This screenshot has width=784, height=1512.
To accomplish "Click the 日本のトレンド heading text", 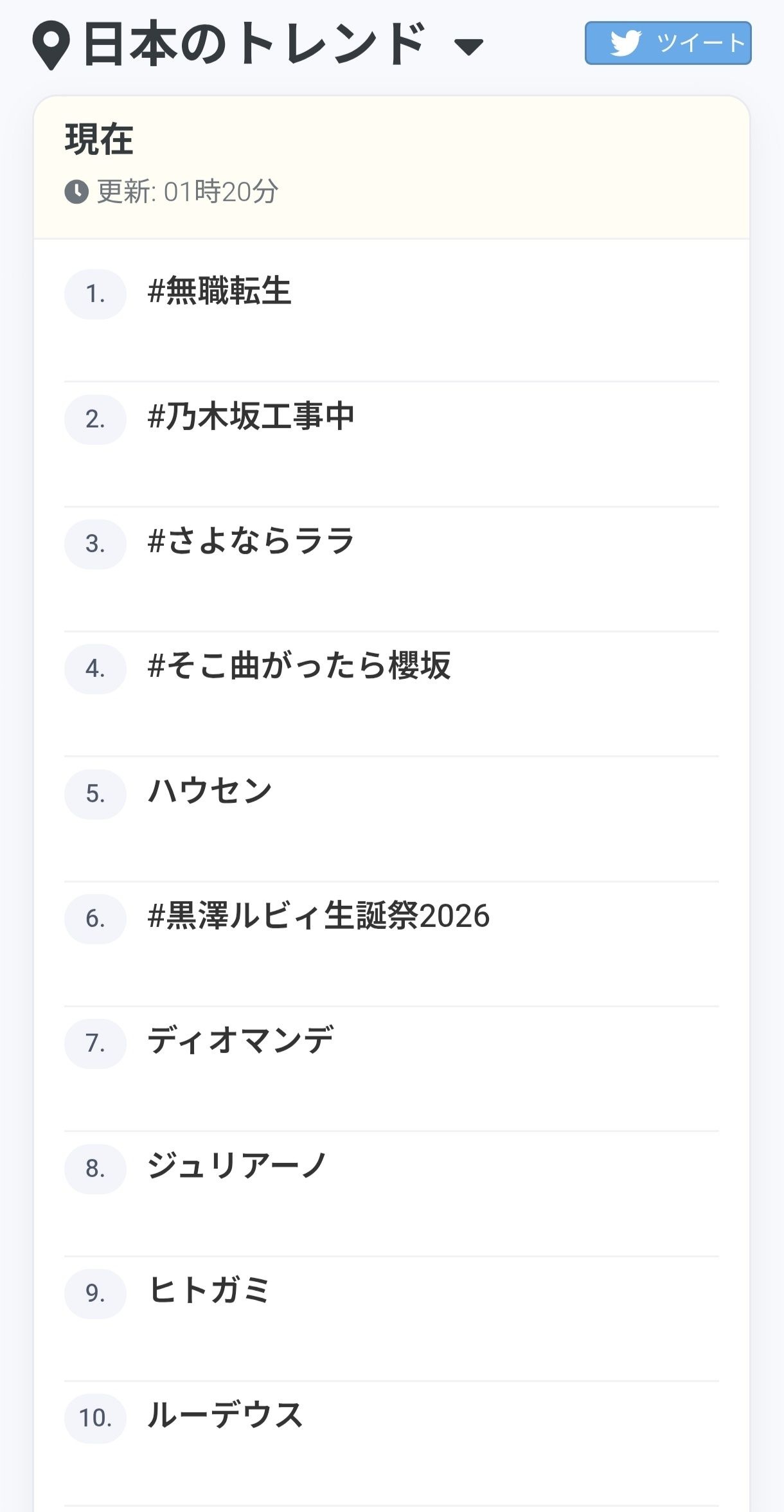I will coord(255,44).
